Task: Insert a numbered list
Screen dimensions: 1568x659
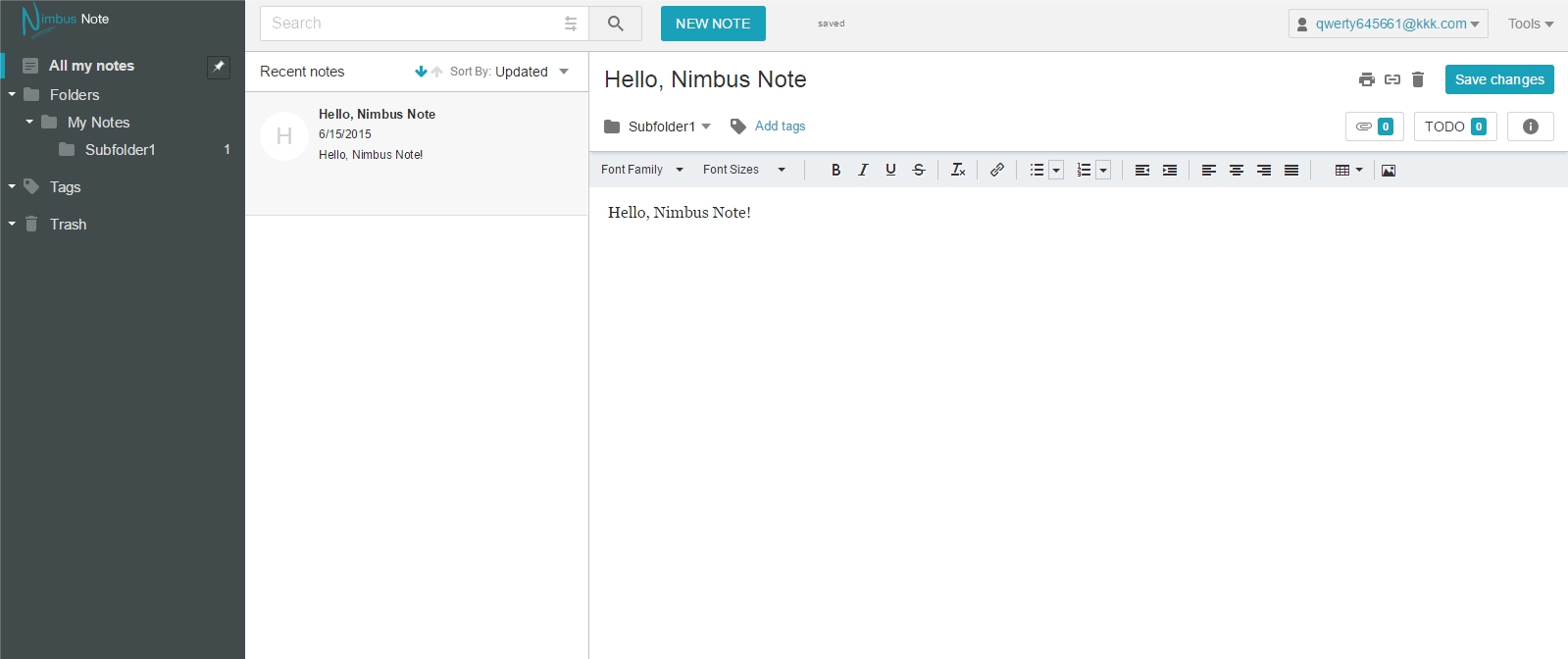Action: pos(1084,170)
